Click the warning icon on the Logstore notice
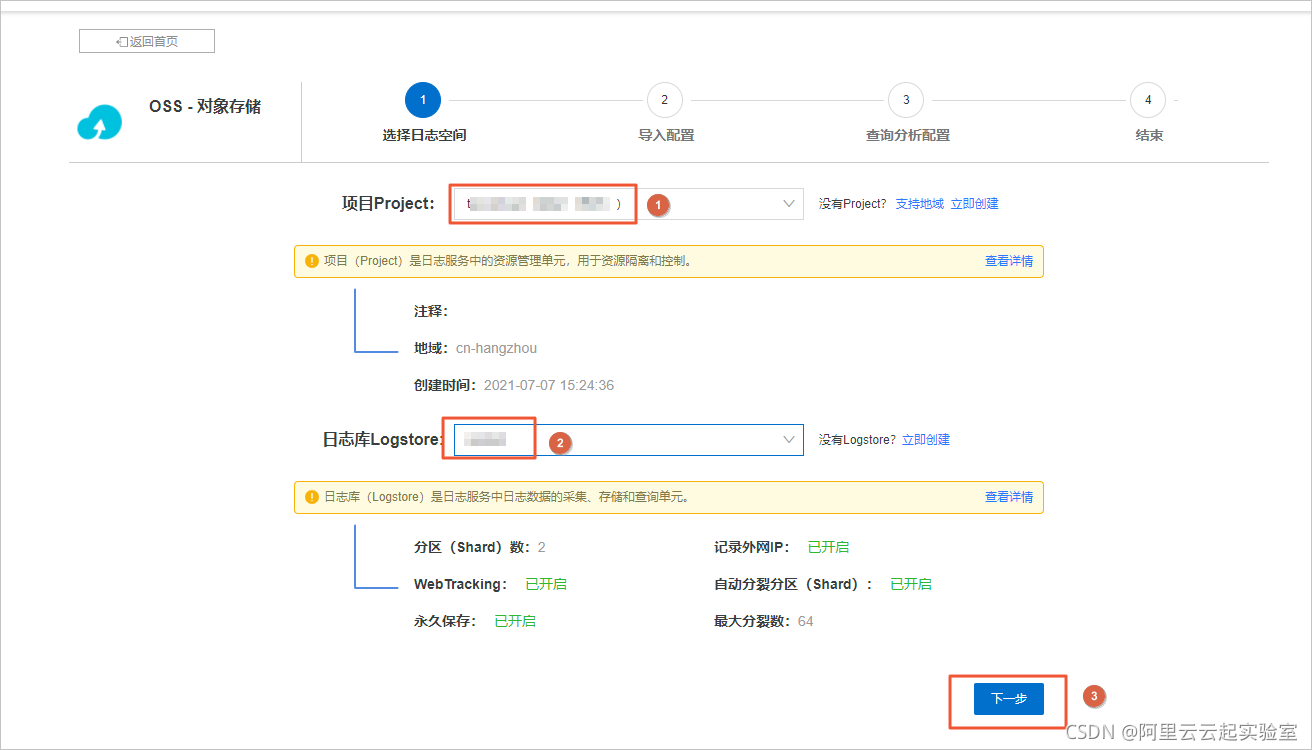The image size is (1312, 750). coord(313,497)
